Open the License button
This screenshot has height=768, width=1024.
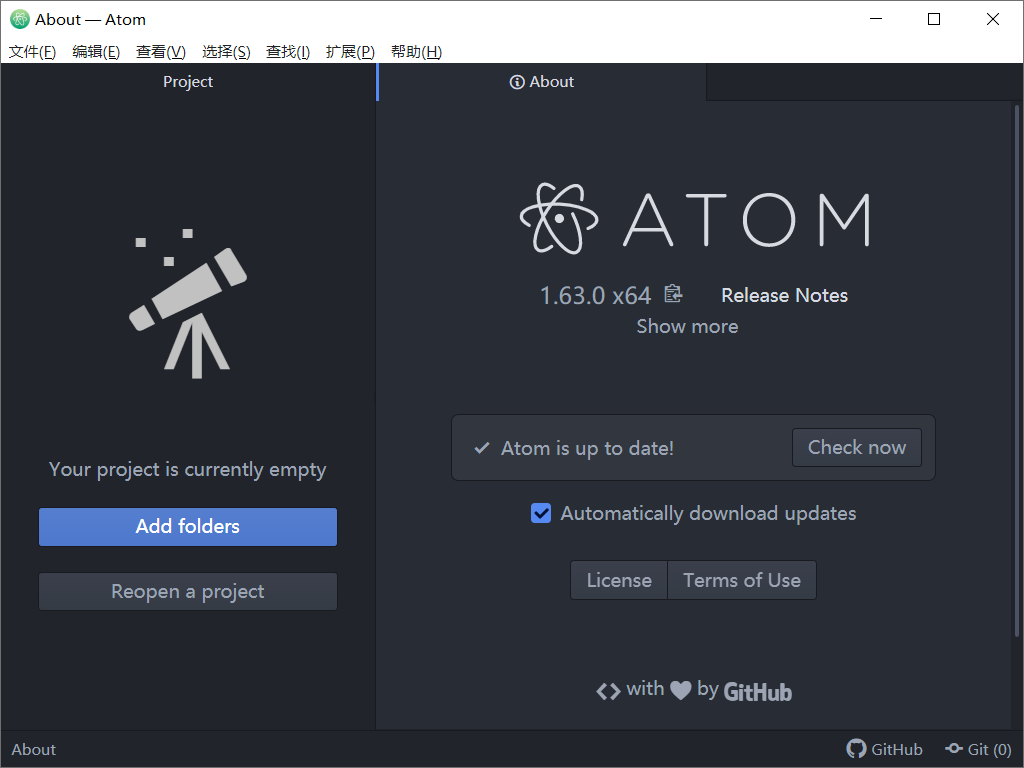pos(619,580)
